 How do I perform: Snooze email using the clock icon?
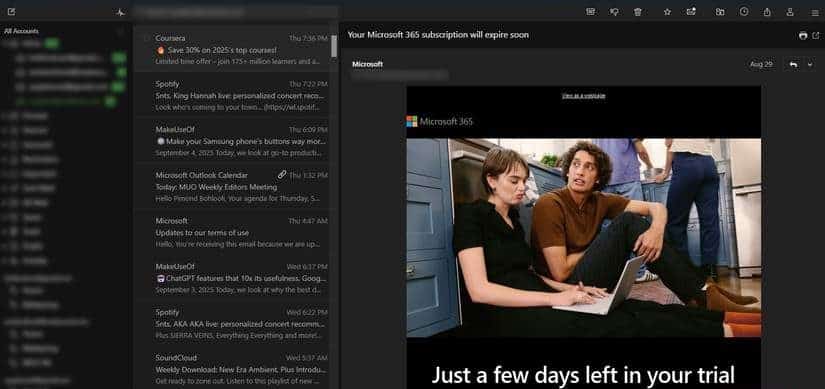point(743,11)
